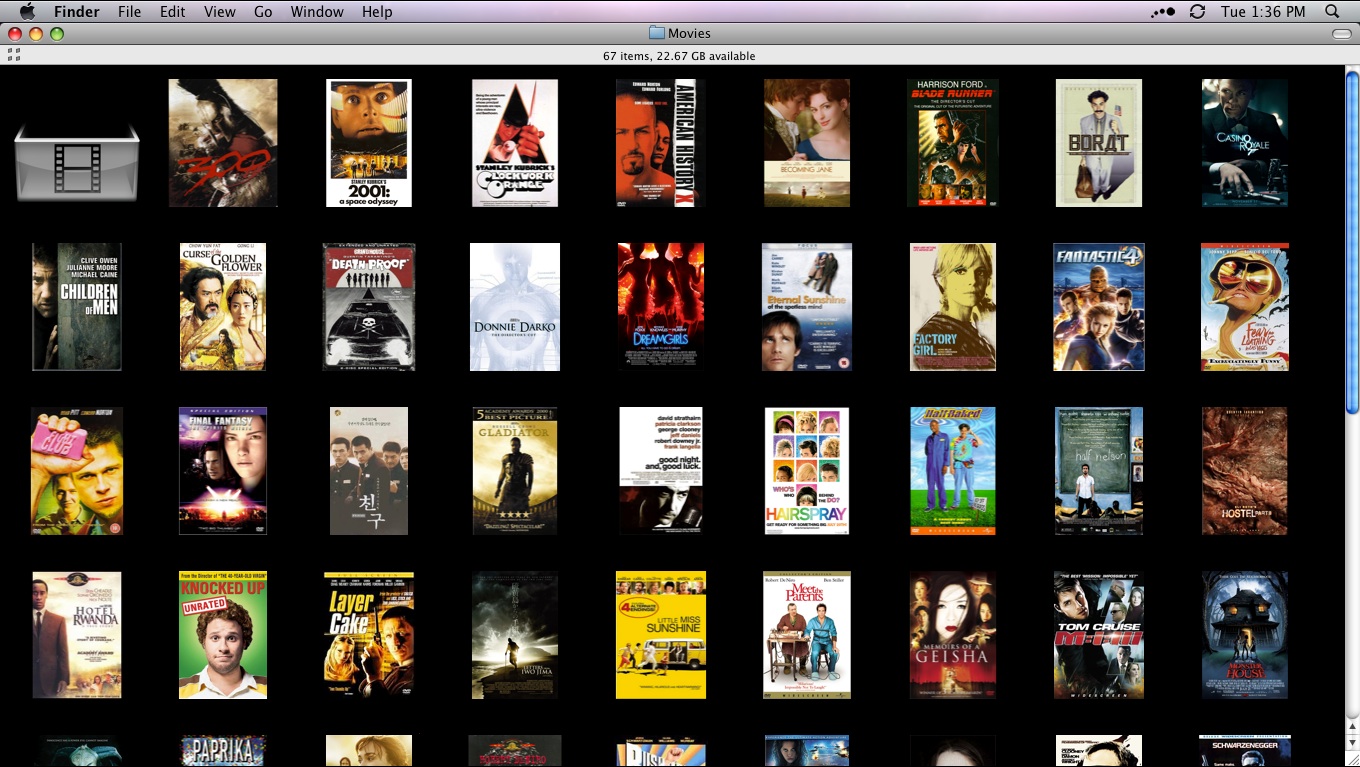Screen dimensions: 1360x767
Task: Click the Half Nelson icon
Action: [1099, 471]
